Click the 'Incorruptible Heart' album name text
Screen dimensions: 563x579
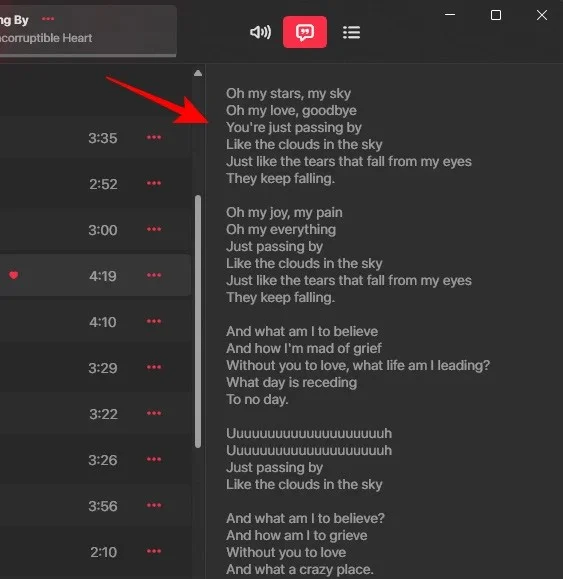click(x=46, y=38)
